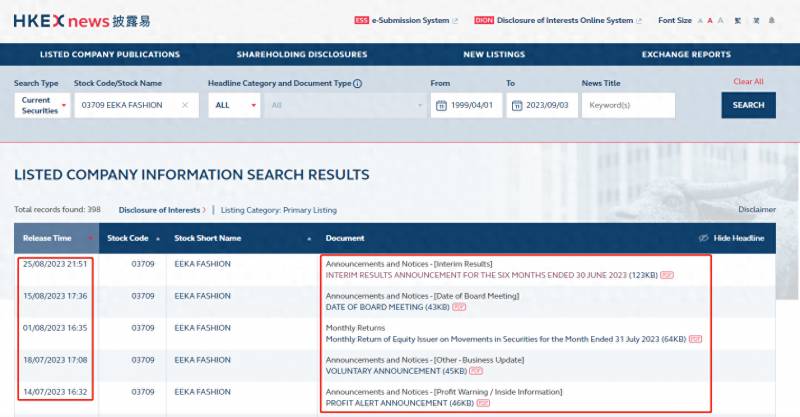Viewport: 800px width, 417px height.
Task: Open Disclosure of Interests Online System link
Action: pyautogui.click(x=558, y=20)
